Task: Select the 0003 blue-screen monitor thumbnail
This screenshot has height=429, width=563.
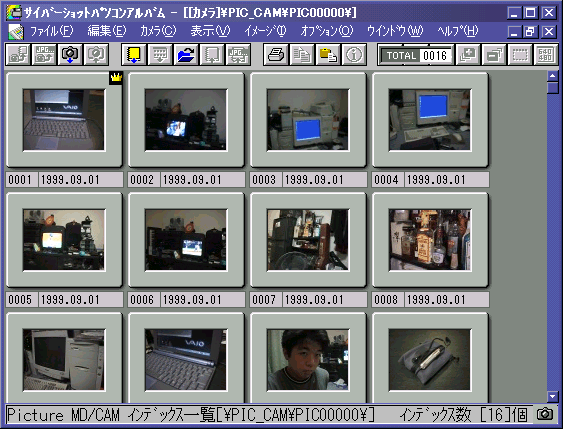Action: pyautogui.click(x=308, y=120)
